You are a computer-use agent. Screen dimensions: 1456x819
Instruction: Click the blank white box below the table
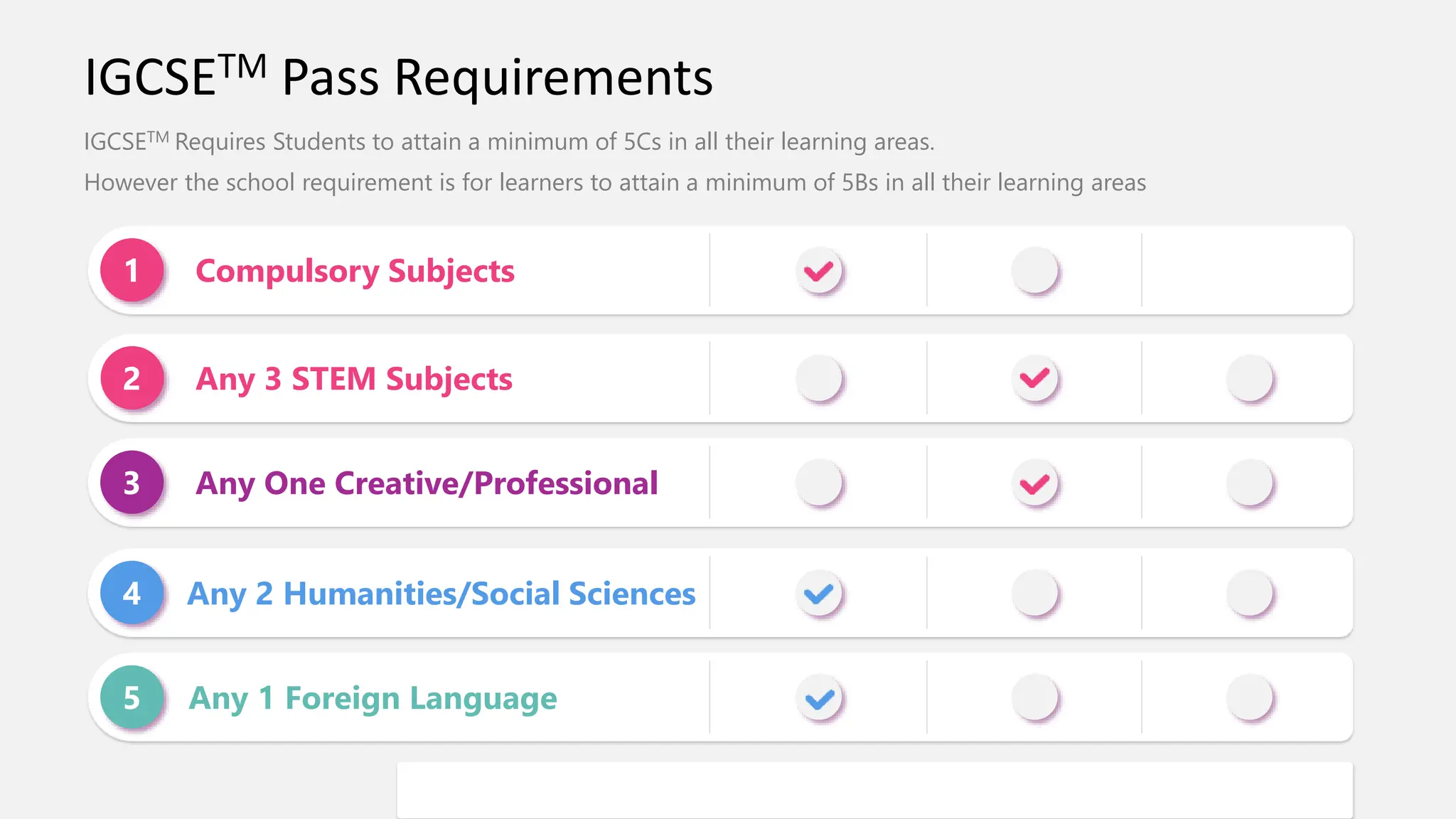[874, 789]
